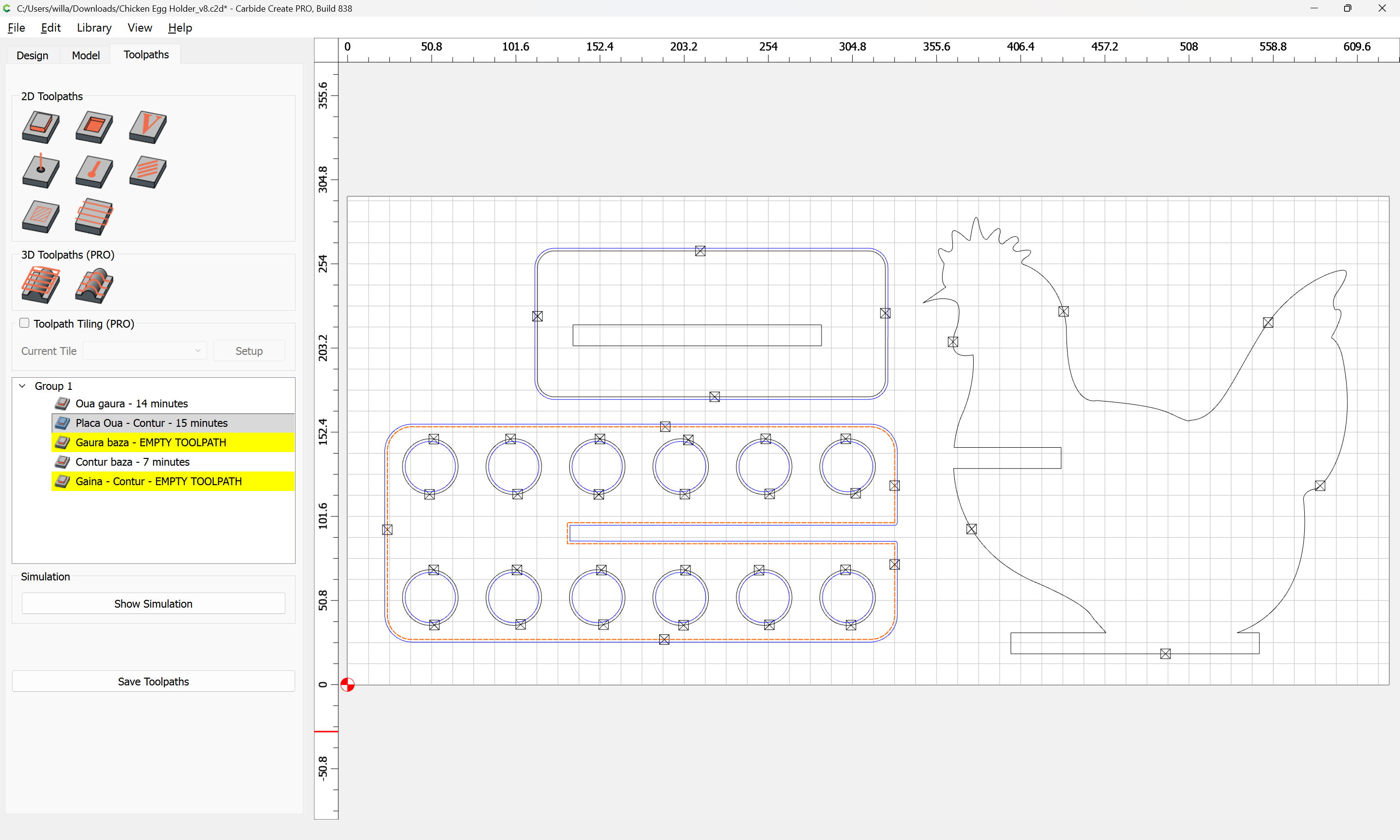Create a 3D Finish toolpath
The width and height of the screenshot is (1400, 840).
(x=94, y=285)
